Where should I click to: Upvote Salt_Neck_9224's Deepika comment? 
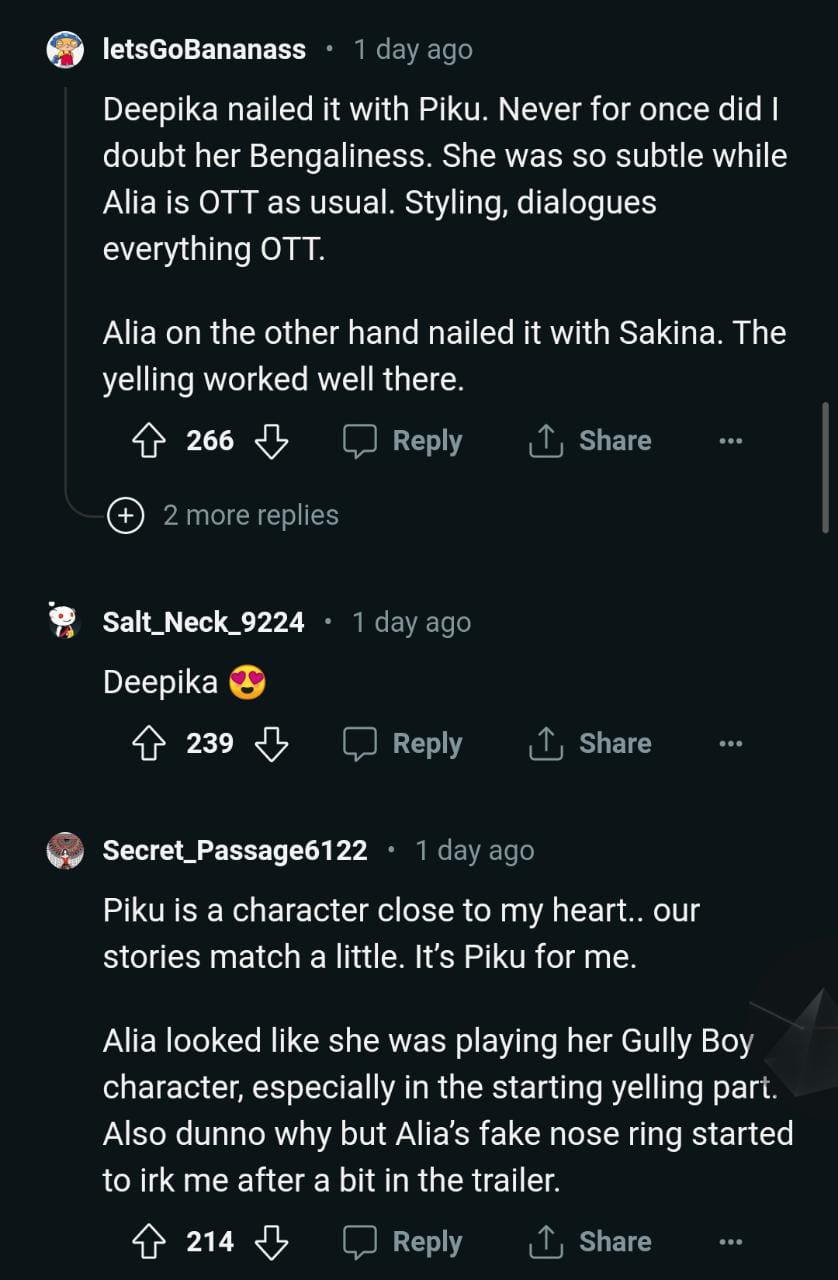click(148, 744)
